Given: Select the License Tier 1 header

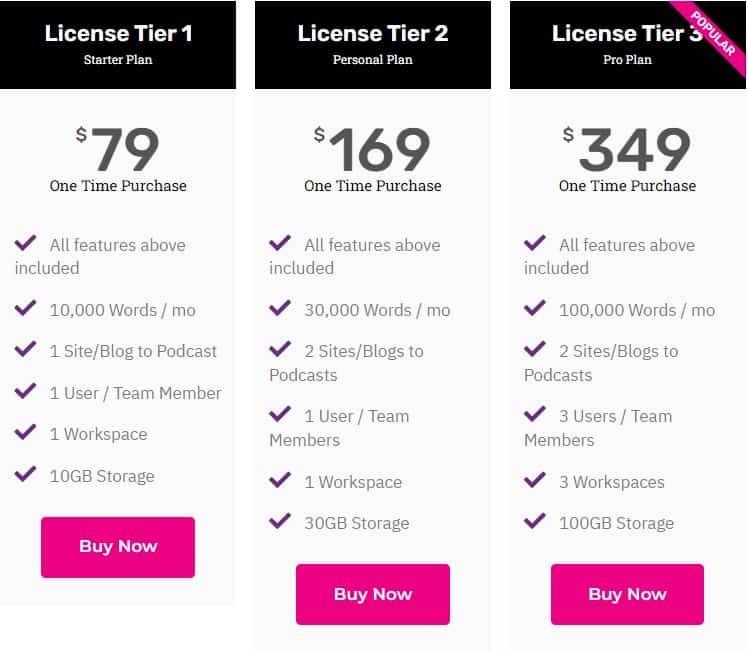Looking at the screenshot, I should pyautogui.click(x=118, y=34).
